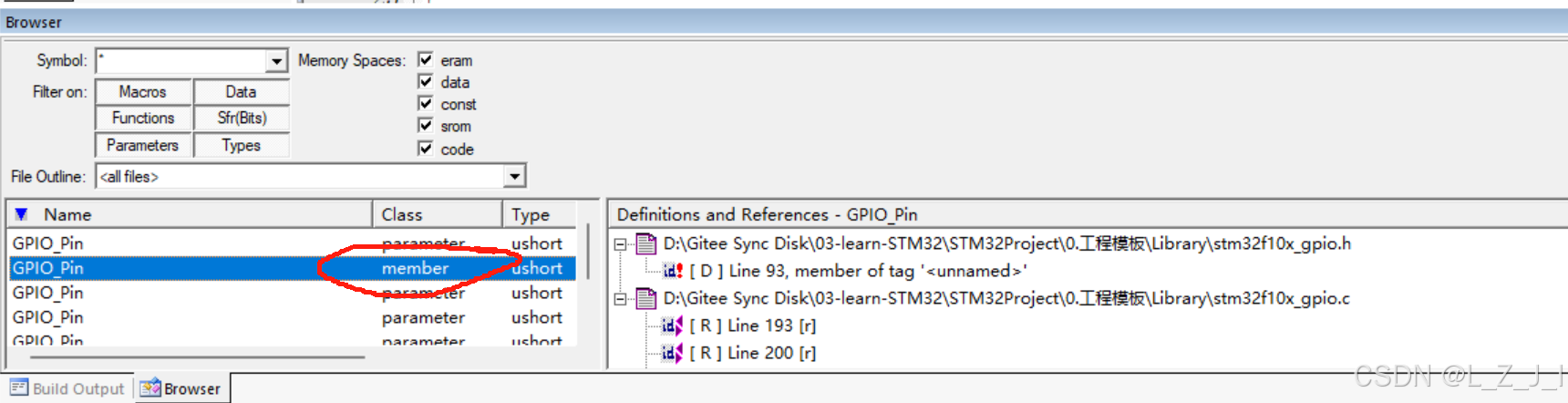Toggle the srom memory space checkbox

(425, 125)
